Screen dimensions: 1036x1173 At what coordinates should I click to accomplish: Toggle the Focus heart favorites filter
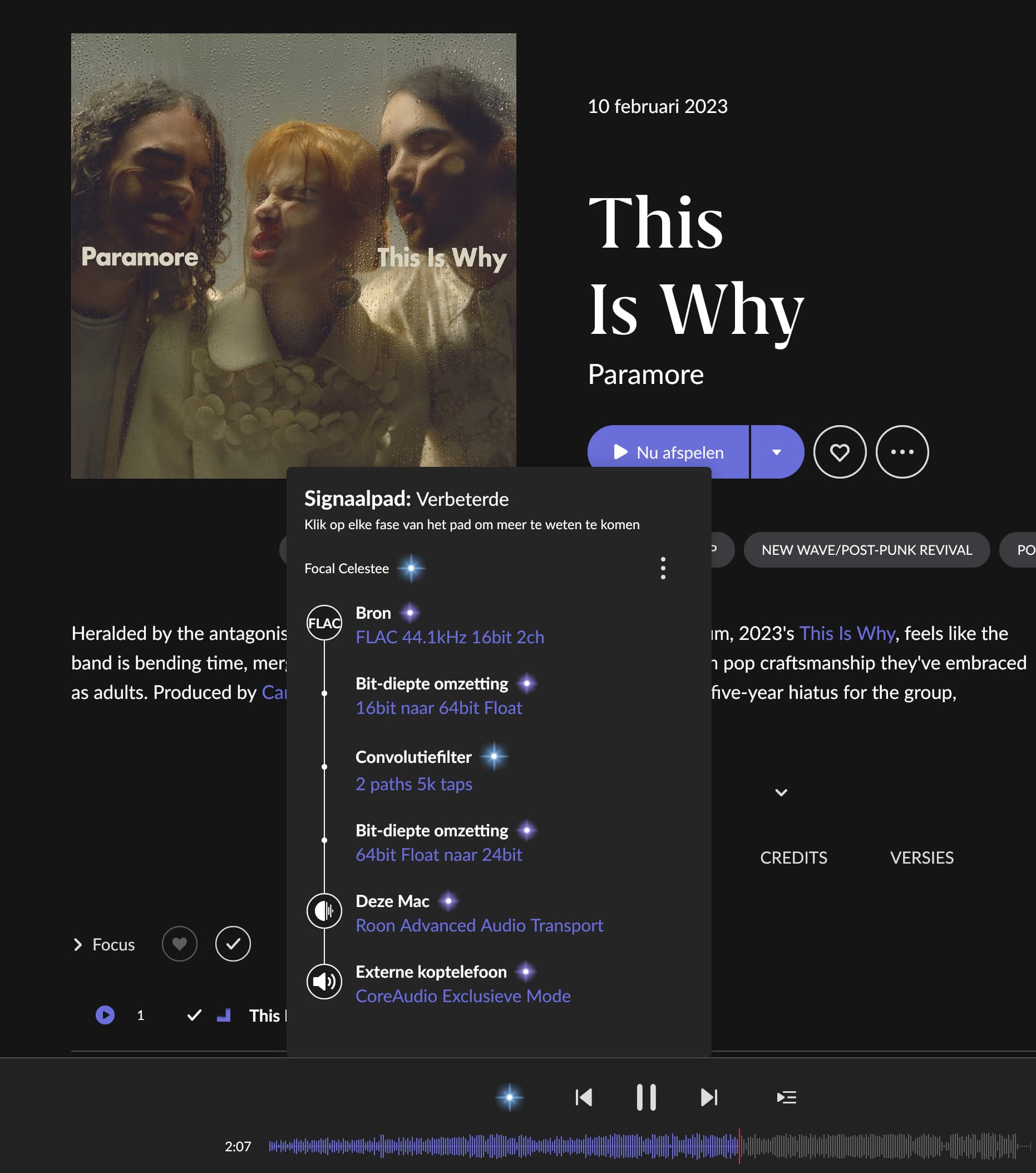tap(180, 944)
